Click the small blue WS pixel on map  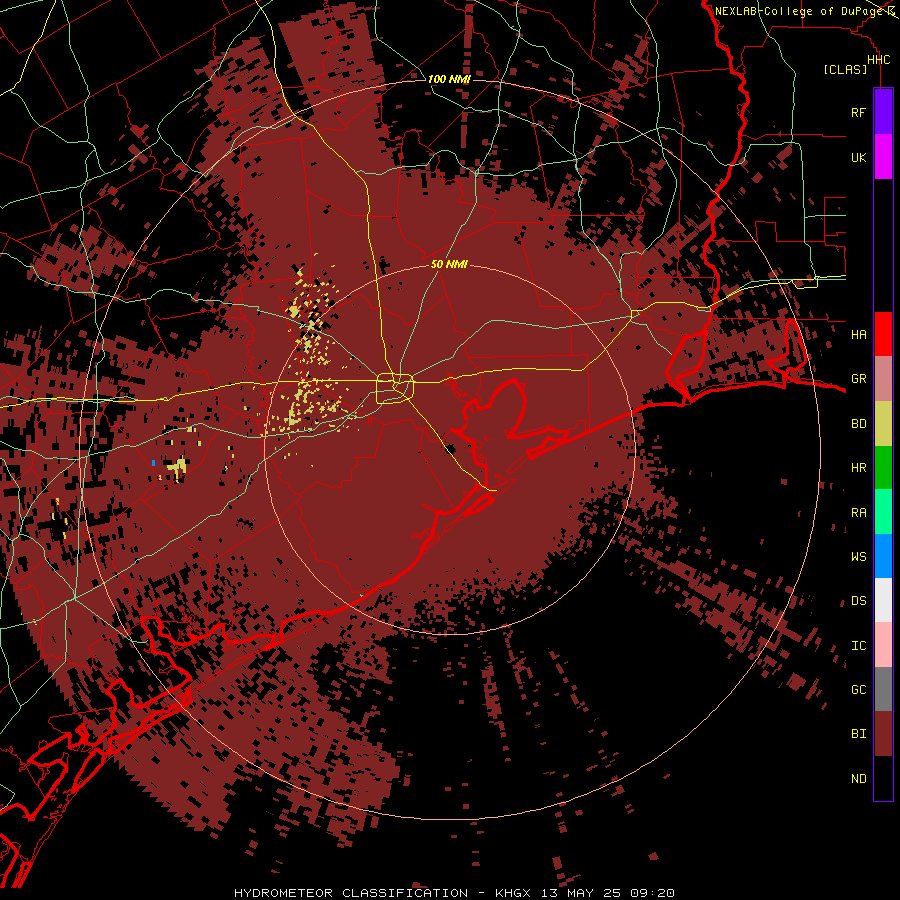pyautogui.click(x=153, y=463)
